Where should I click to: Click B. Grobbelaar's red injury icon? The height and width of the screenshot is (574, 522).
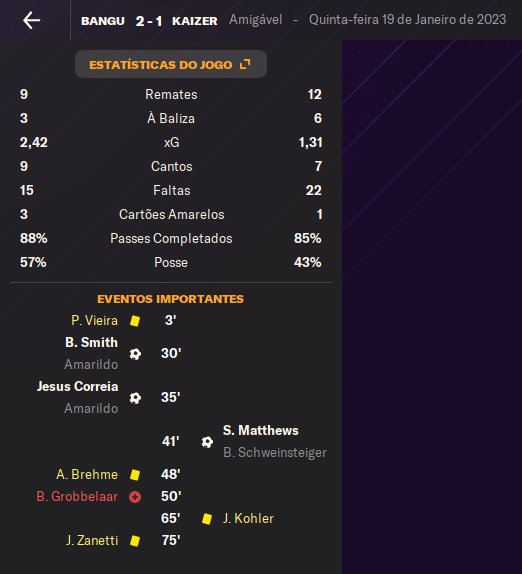tap(135, 497)
